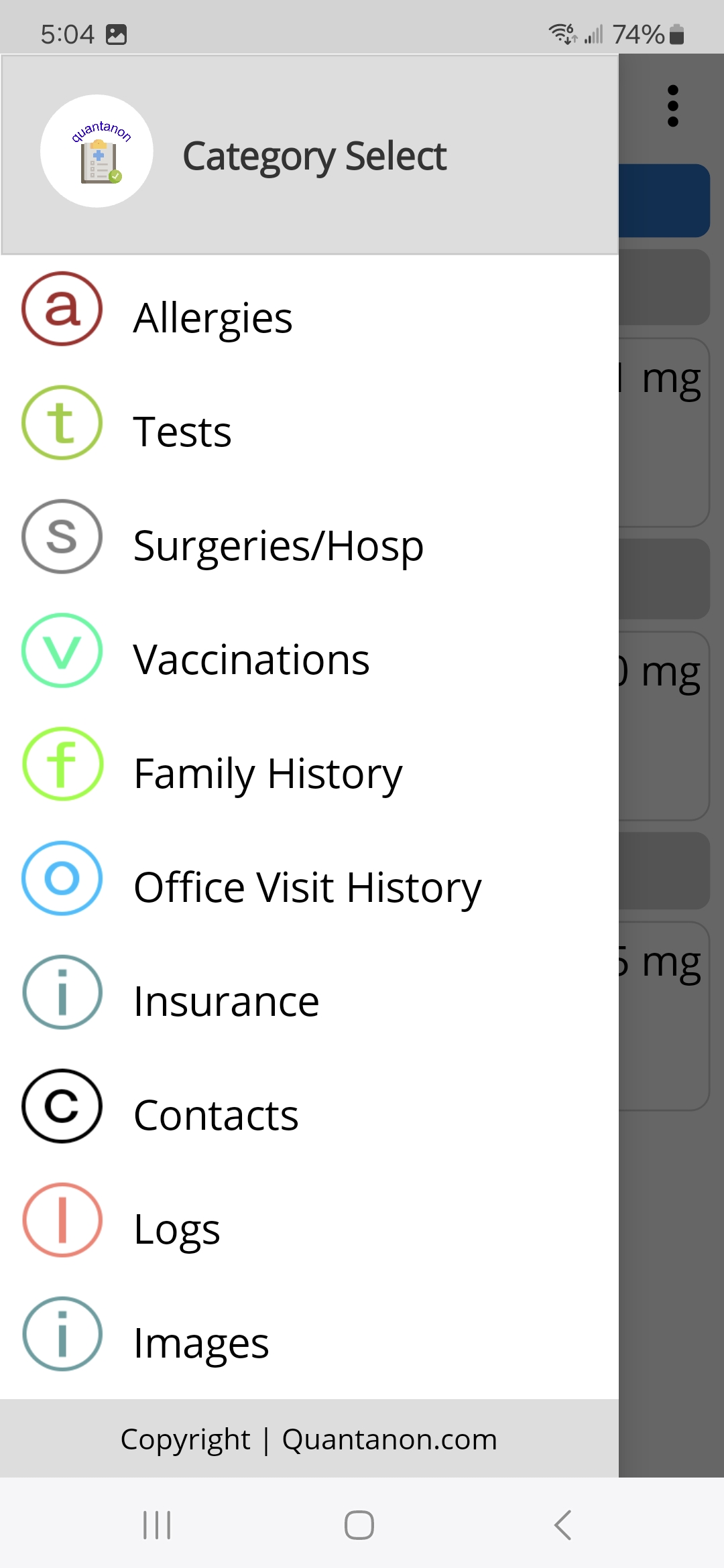Viewport: 724px width, 1568px height.
Task: Open the three-dot overflow menu
Action: coord(672,106)
